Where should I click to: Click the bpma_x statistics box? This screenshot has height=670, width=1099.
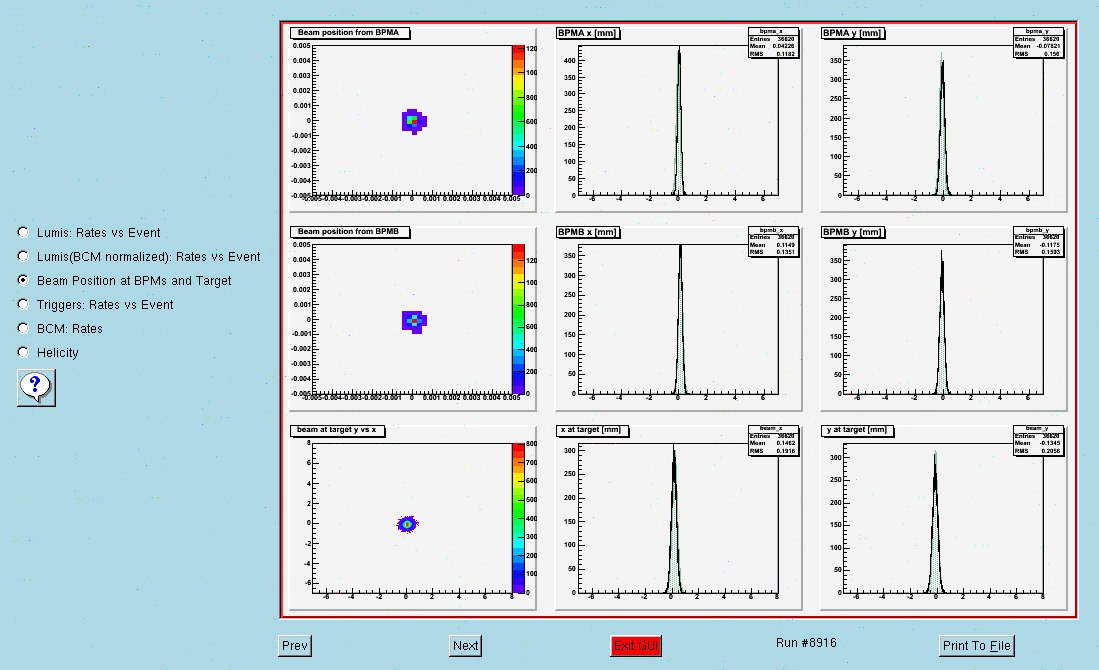tap(773, 43)
